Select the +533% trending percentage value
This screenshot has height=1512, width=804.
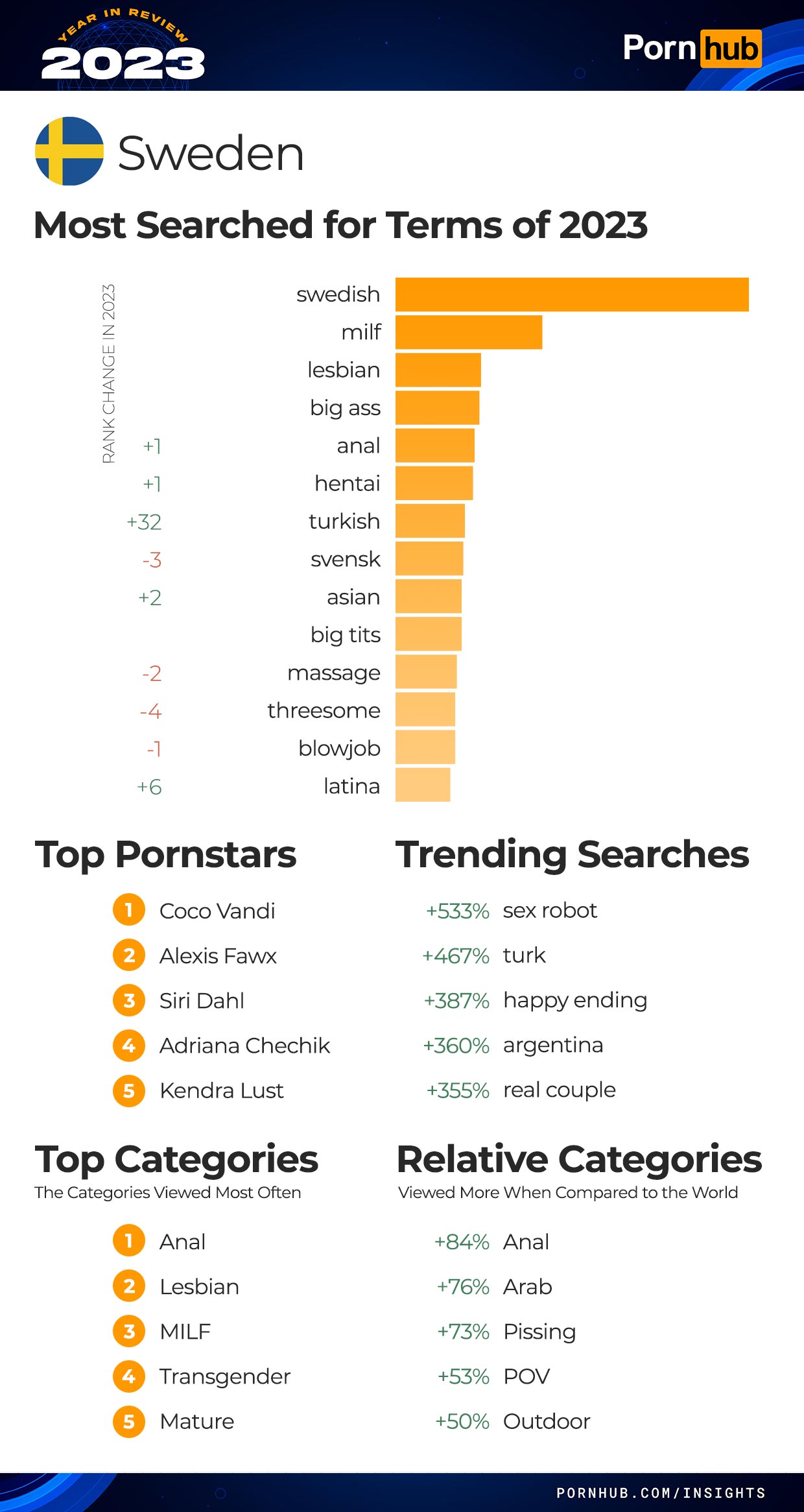(x=457, y=911)
